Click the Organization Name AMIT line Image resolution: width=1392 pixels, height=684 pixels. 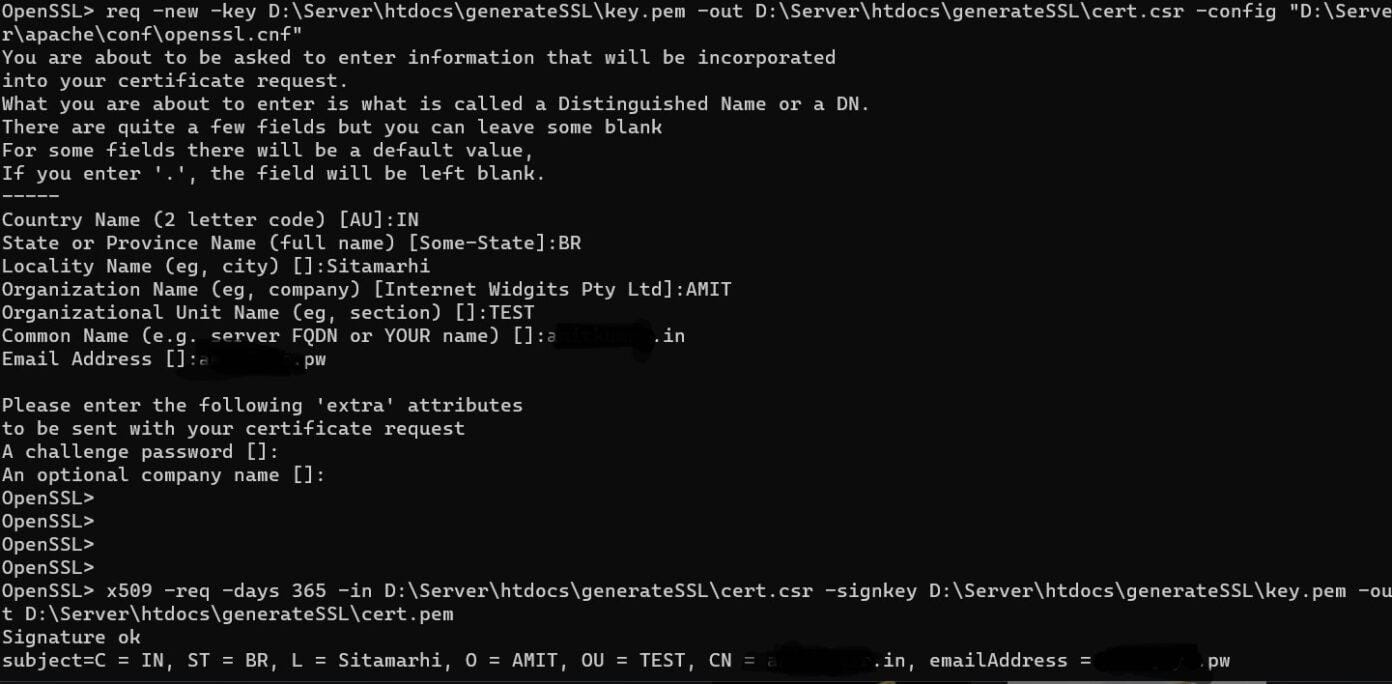pyautogui.click(x=366, y=289)
